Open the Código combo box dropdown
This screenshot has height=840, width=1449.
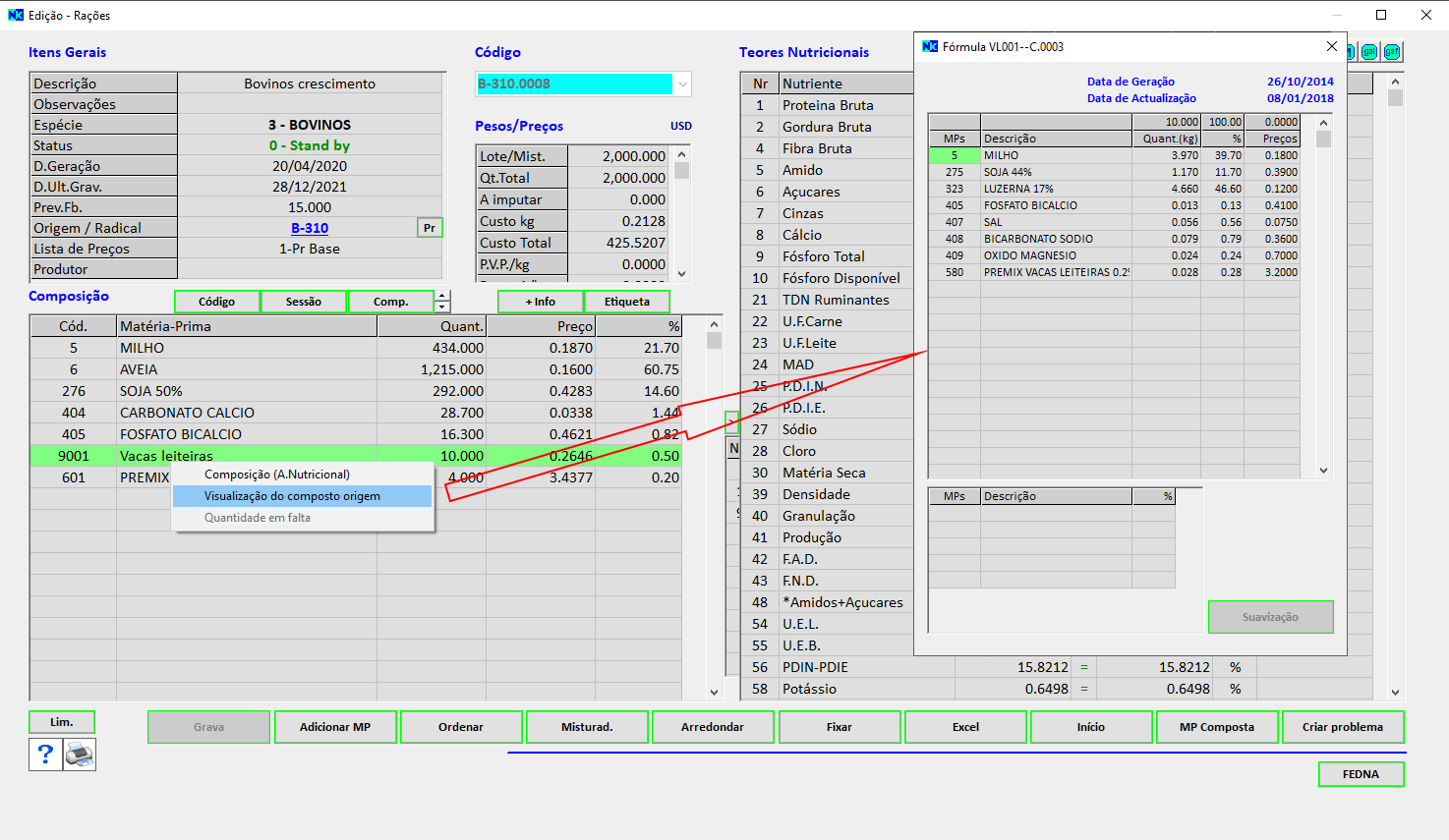pyautogui.click(x=682, y=84)
